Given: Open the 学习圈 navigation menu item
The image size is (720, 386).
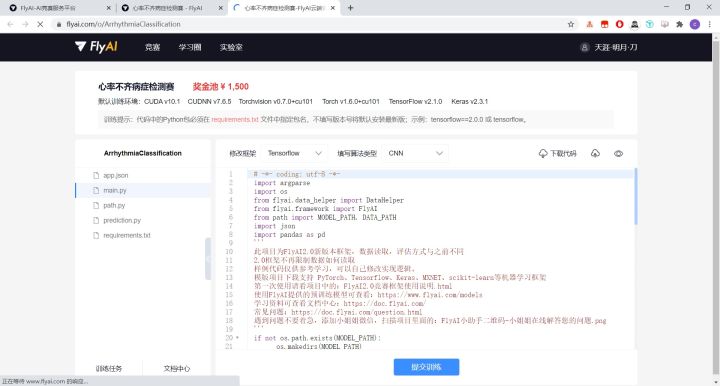Looking at the screenshot, I should click(190, 47).
